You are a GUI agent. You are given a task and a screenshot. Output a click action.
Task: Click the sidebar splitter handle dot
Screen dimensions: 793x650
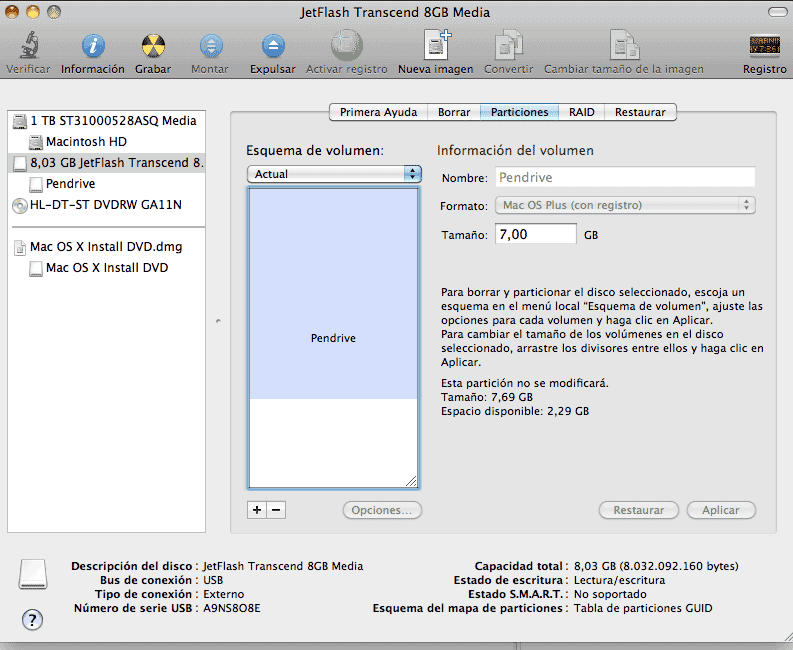point(218,321)
